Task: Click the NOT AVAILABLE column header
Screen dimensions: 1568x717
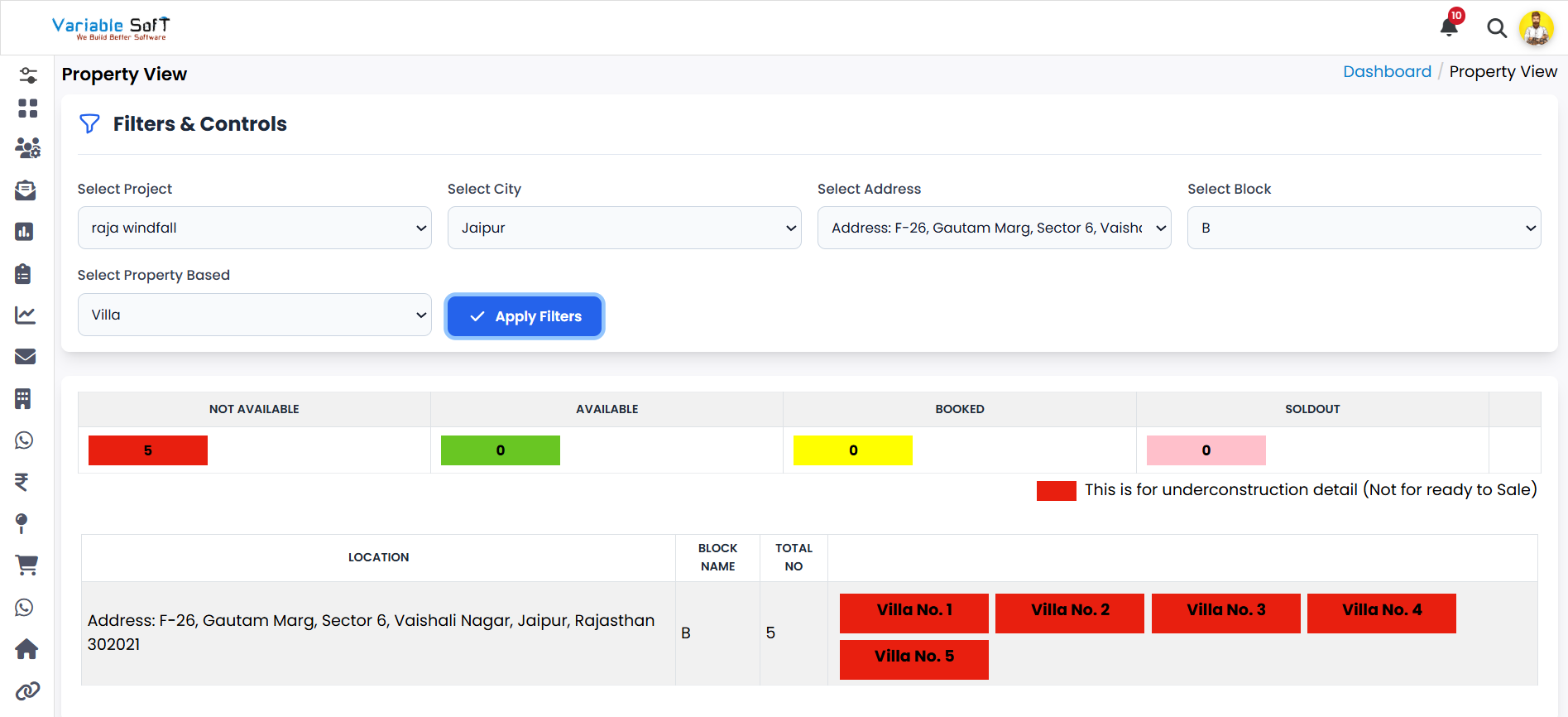Action: 254,409
